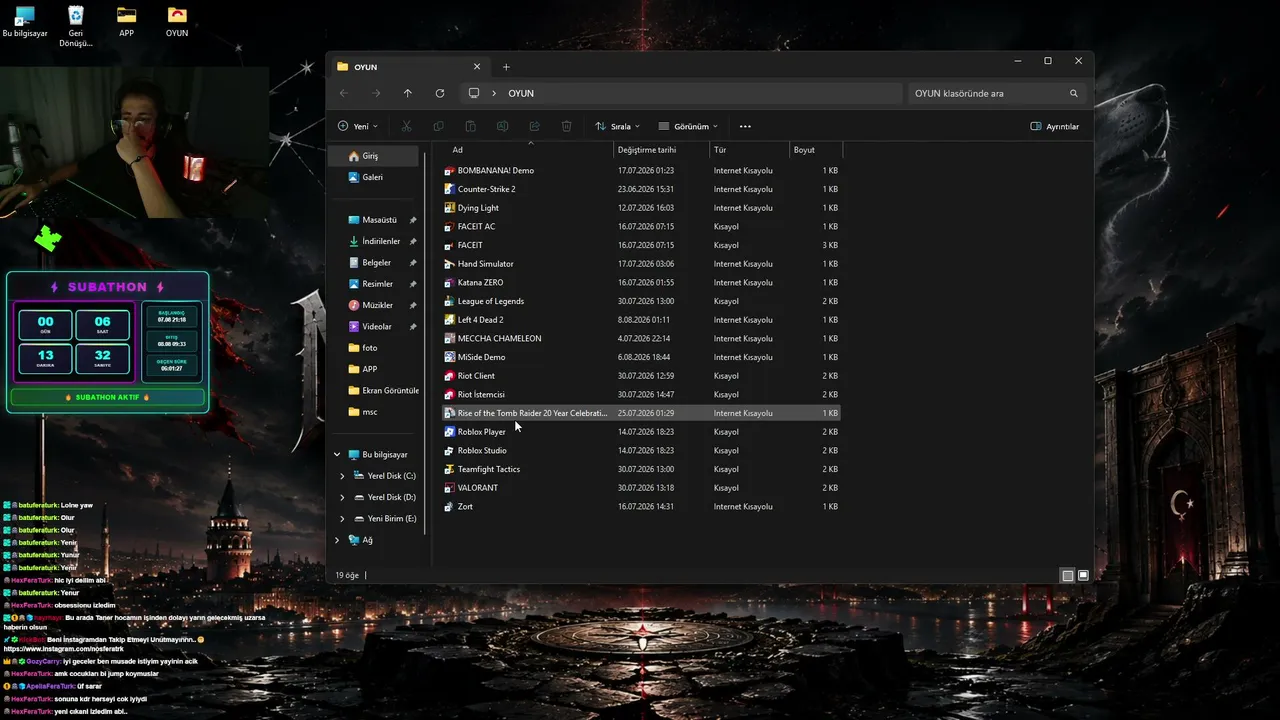Select the OYUN folder on the desktop
The width and height of the screenshot is (1280, 720).
[177, 22]
